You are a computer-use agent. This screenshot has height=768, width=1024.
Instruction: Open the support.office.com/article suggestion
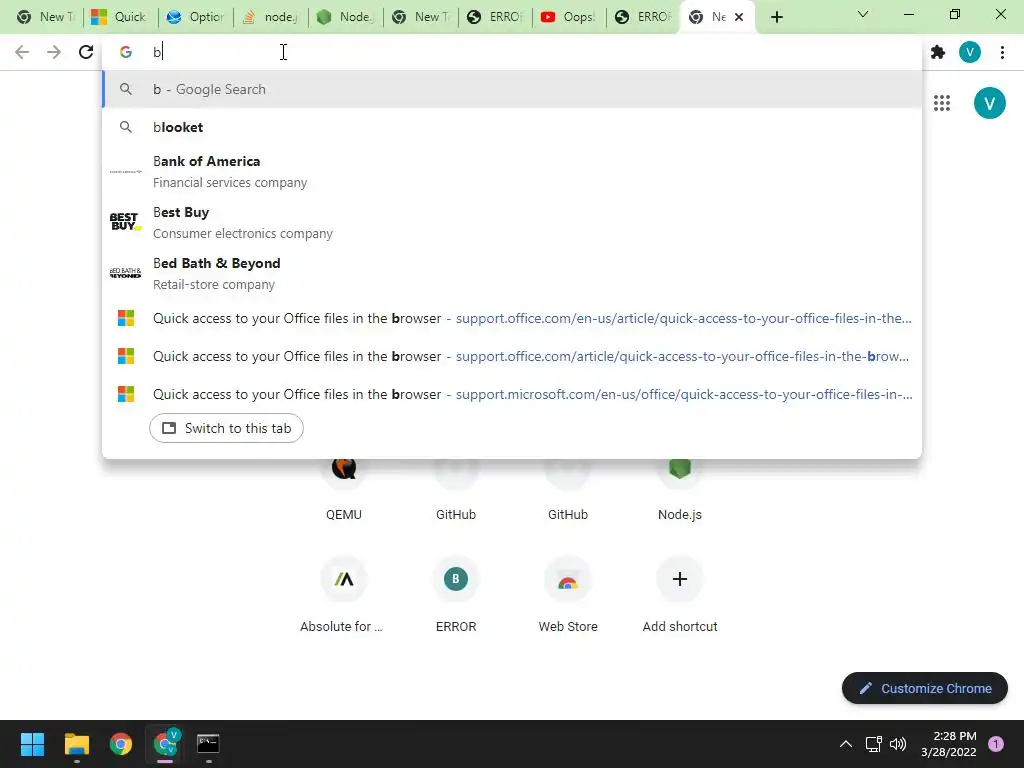[x=512, y=357]
